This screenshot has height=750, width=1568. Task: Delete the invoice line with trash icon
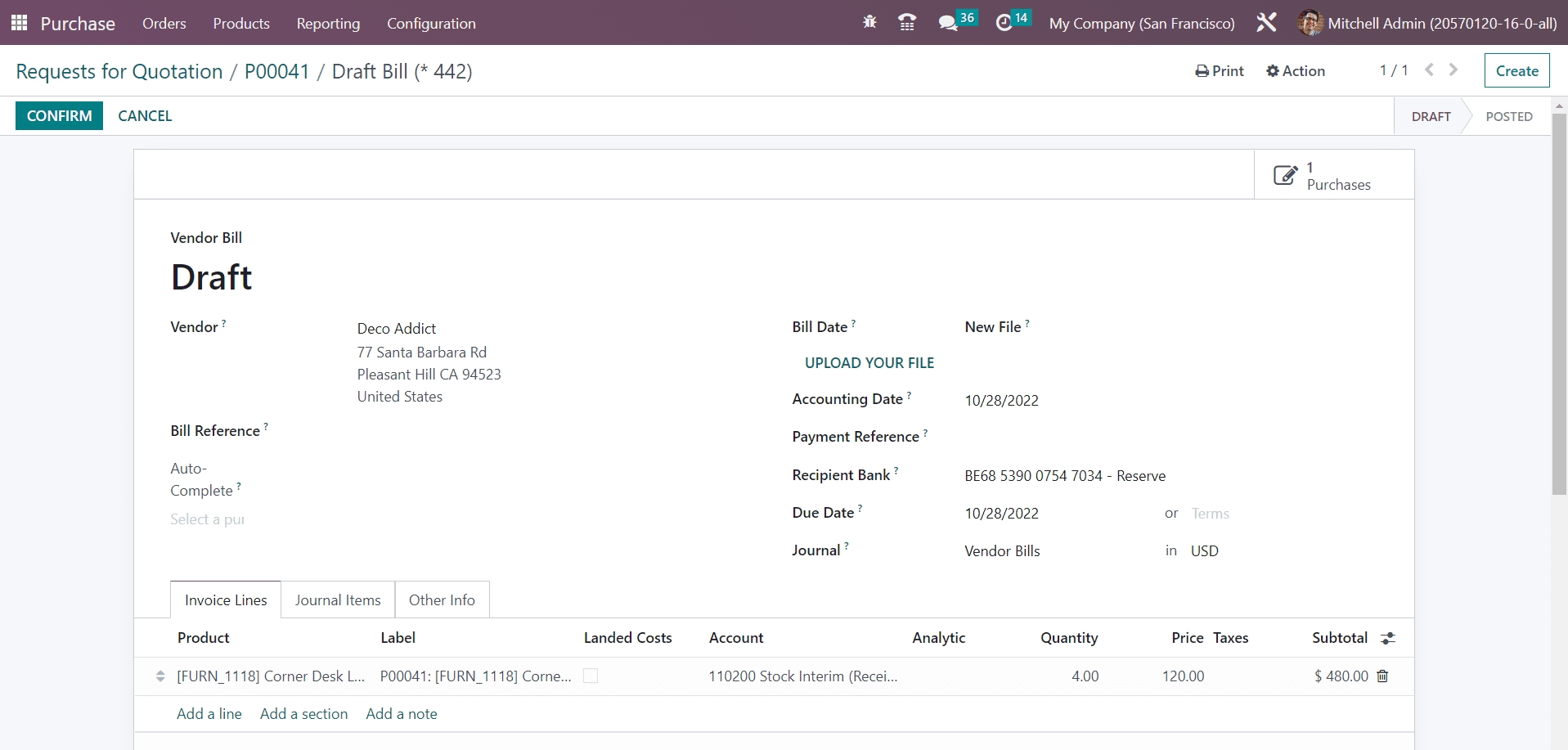tap(1382, 676)
